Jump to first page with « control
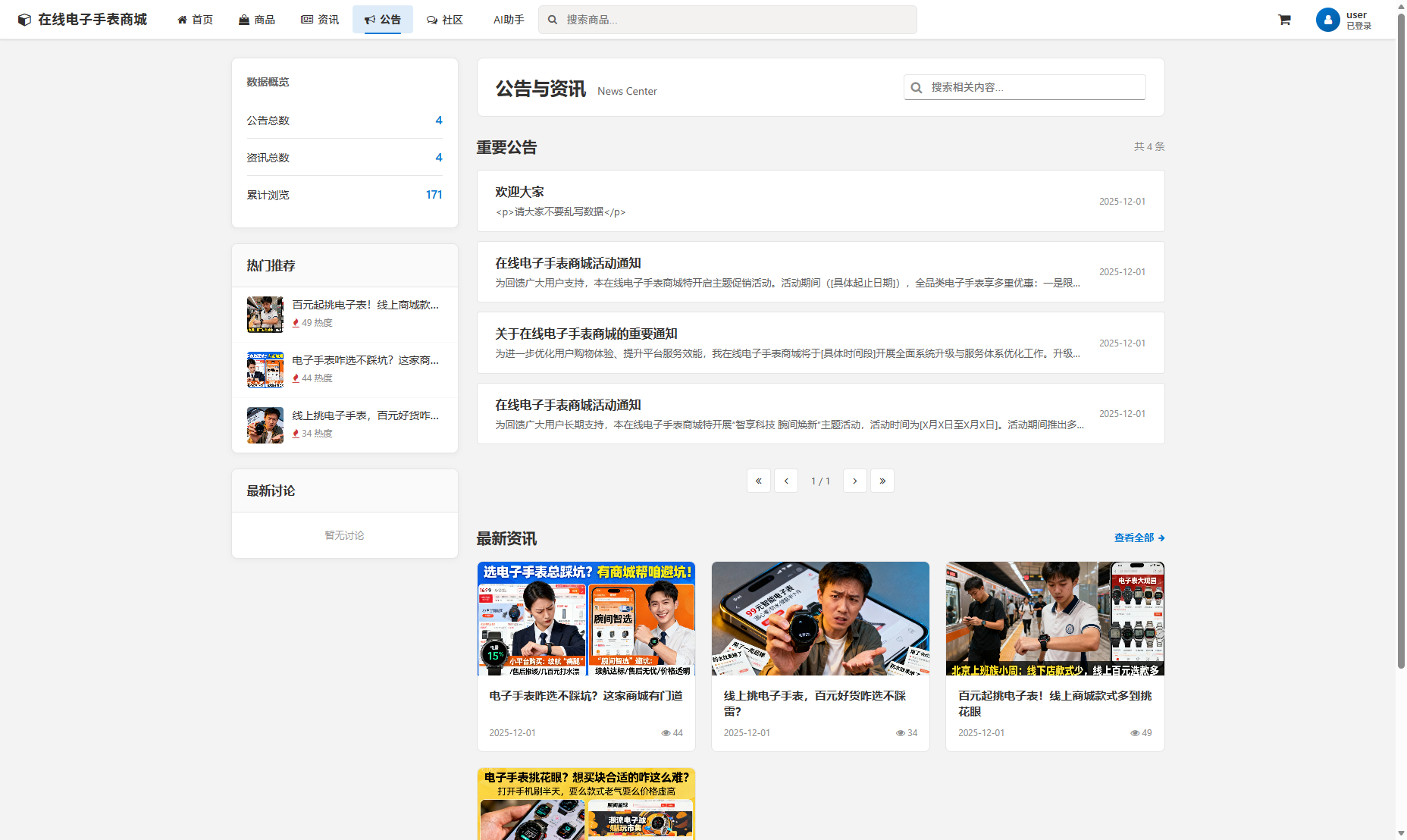Screen dimensions: 1407x840 click(759, 481)
